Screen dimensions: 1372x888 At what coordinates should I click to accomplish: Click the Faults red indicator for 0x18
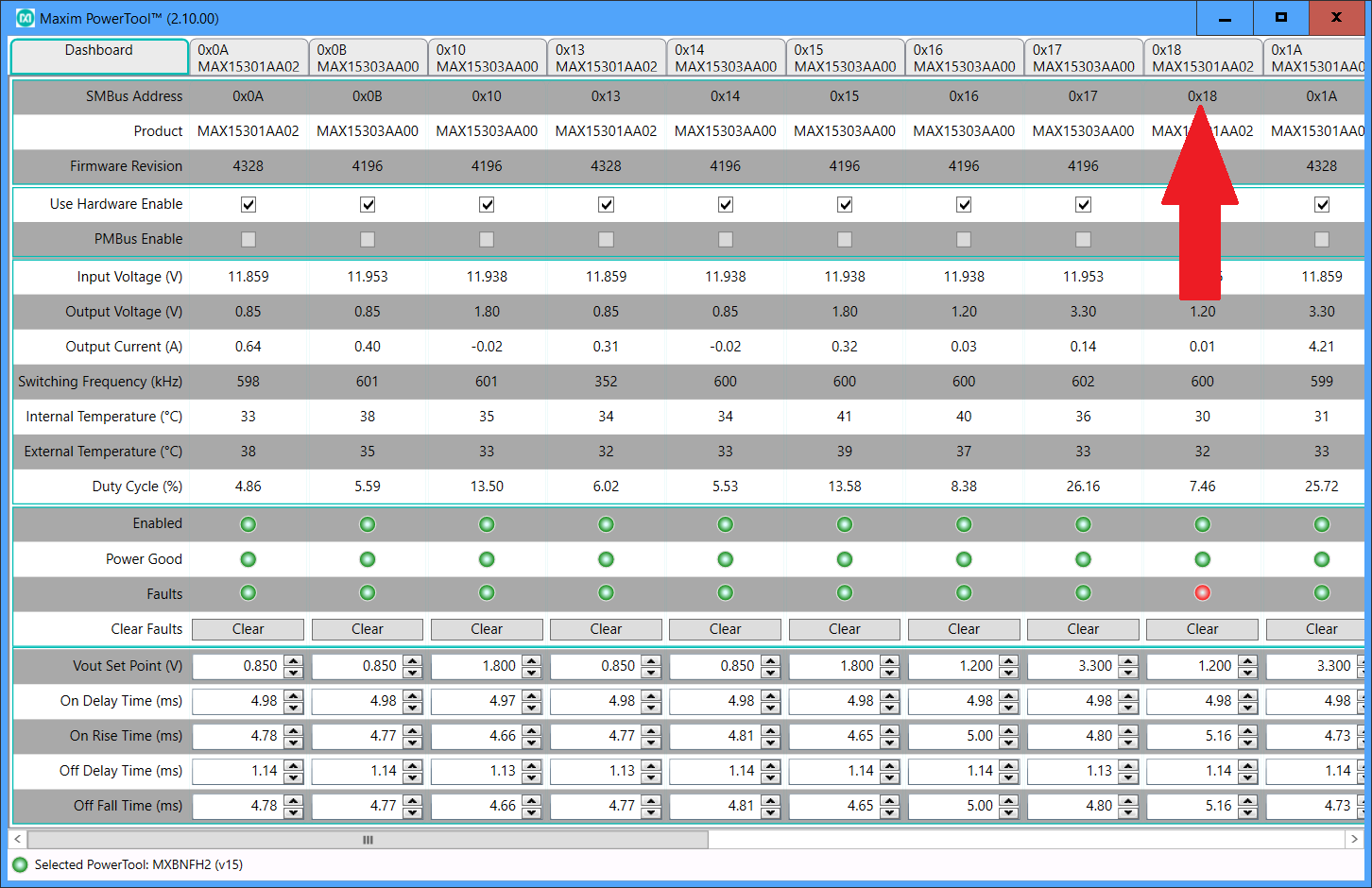[1202, 593]
